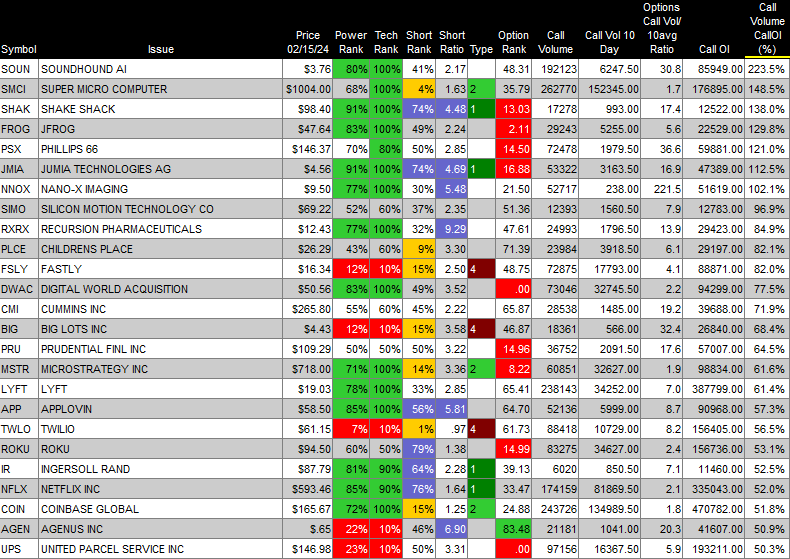The width and height of the screenshot is (790, 559).
Task: Click the Short Ratio column header
Action: [x=451, y=42]
